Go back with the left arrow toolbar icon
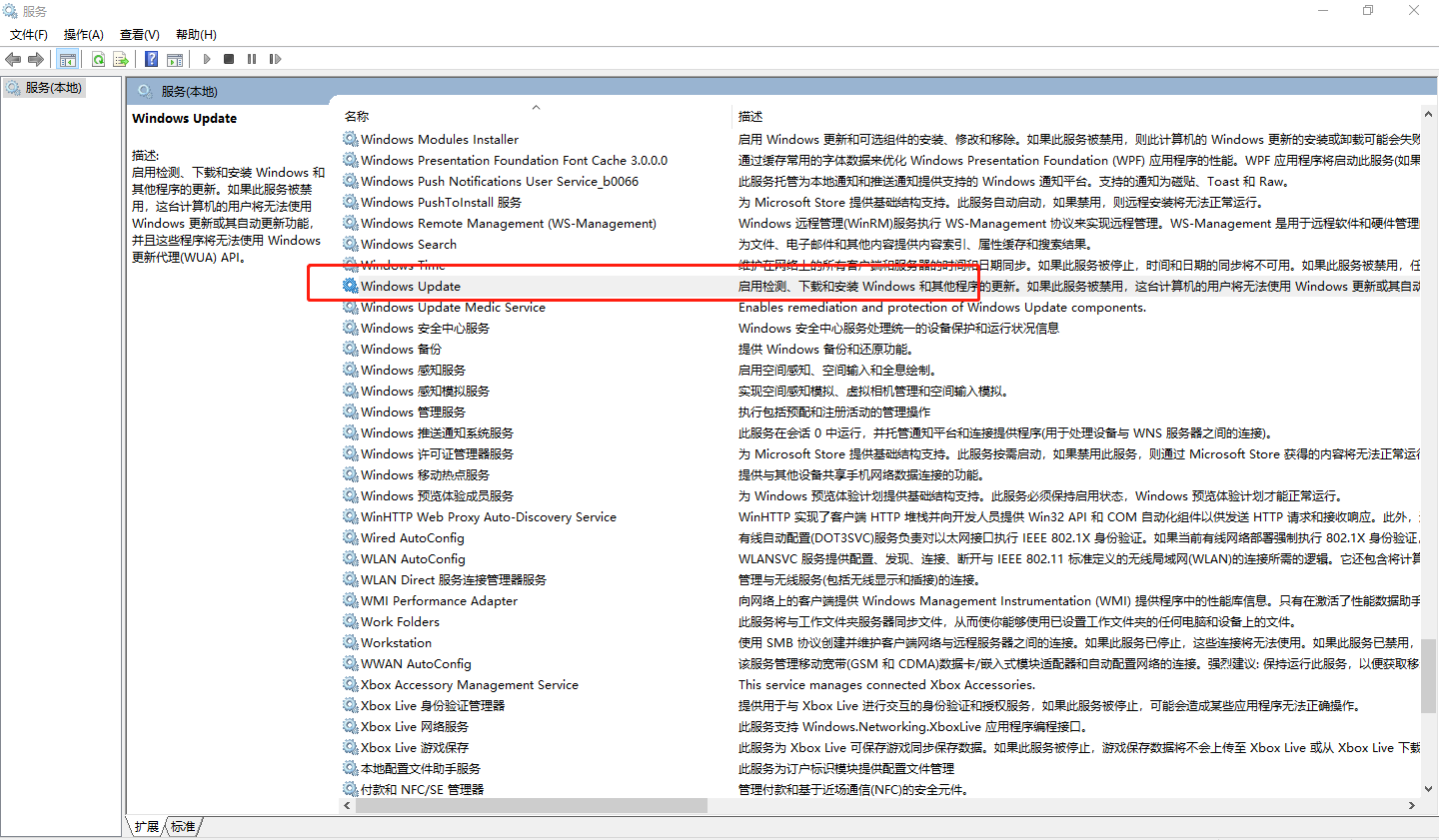Viewport: 1439px width, 840px height. [x=13, y=59]
